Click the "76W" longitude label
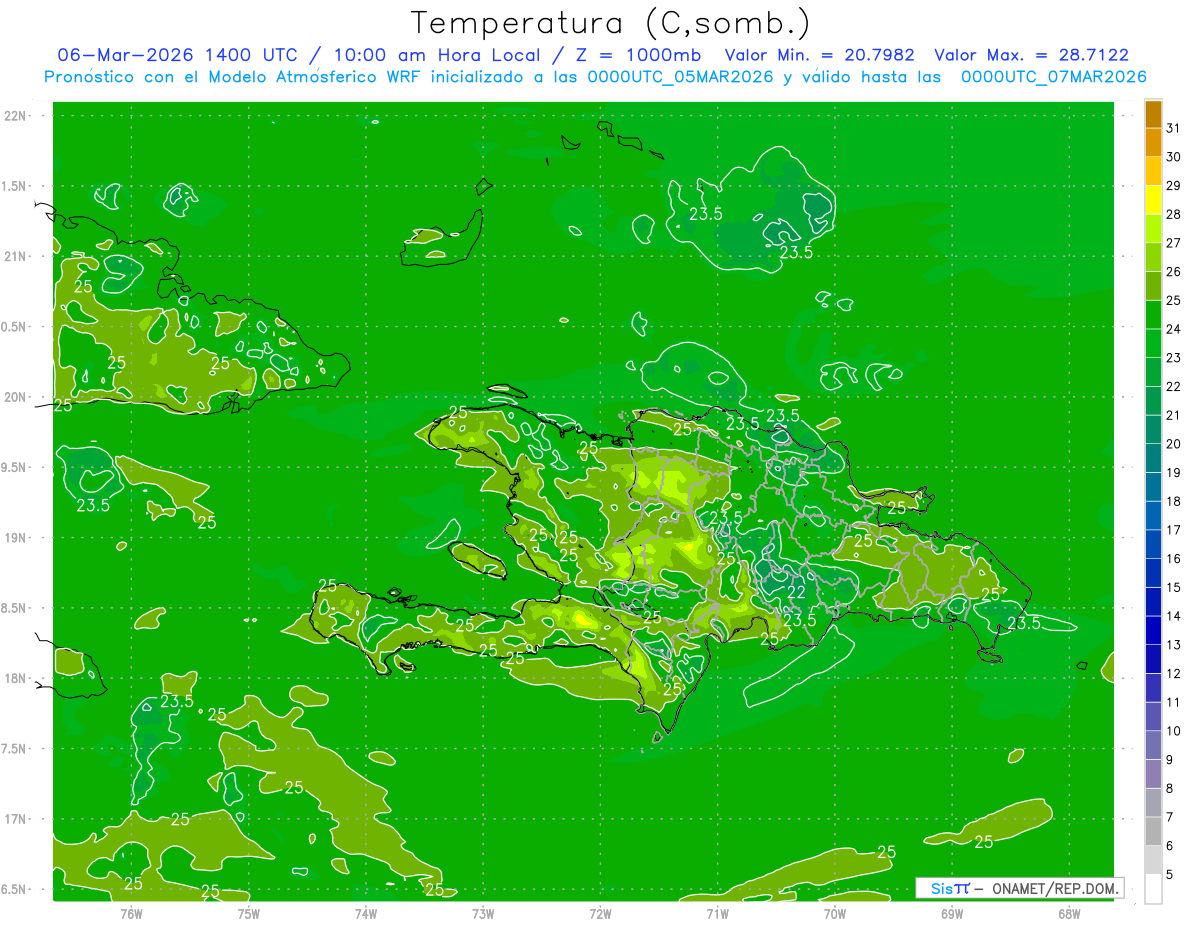 click(x=131, y=913)
